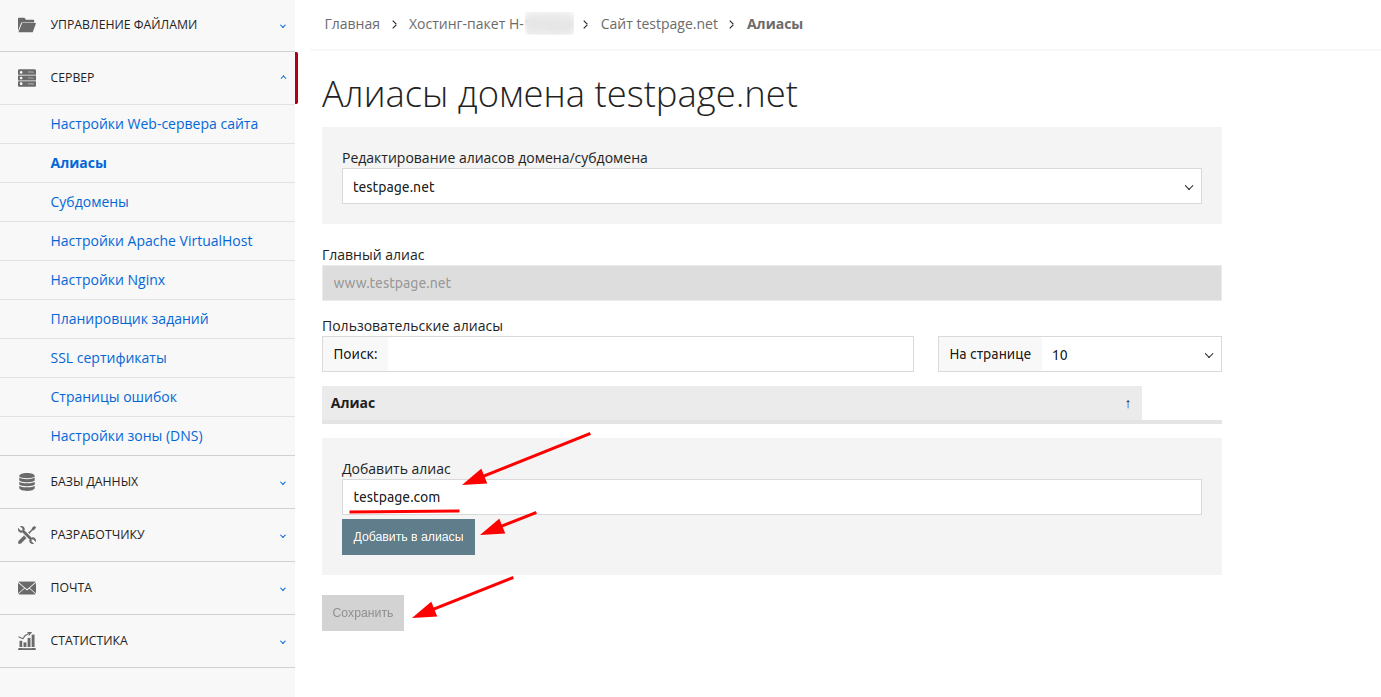Click the Поиск search input field

[x=650, y=354]
